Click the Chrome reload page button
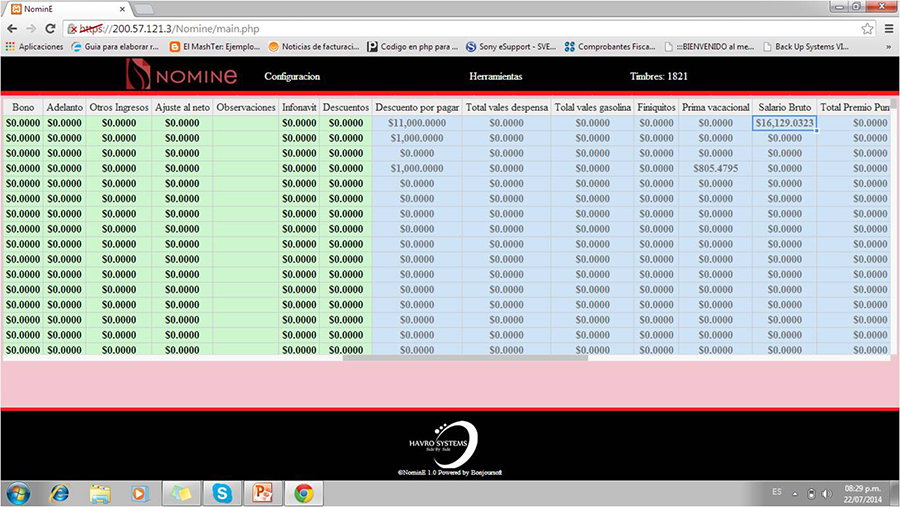900x507 pixels. [x=50, y=29]
